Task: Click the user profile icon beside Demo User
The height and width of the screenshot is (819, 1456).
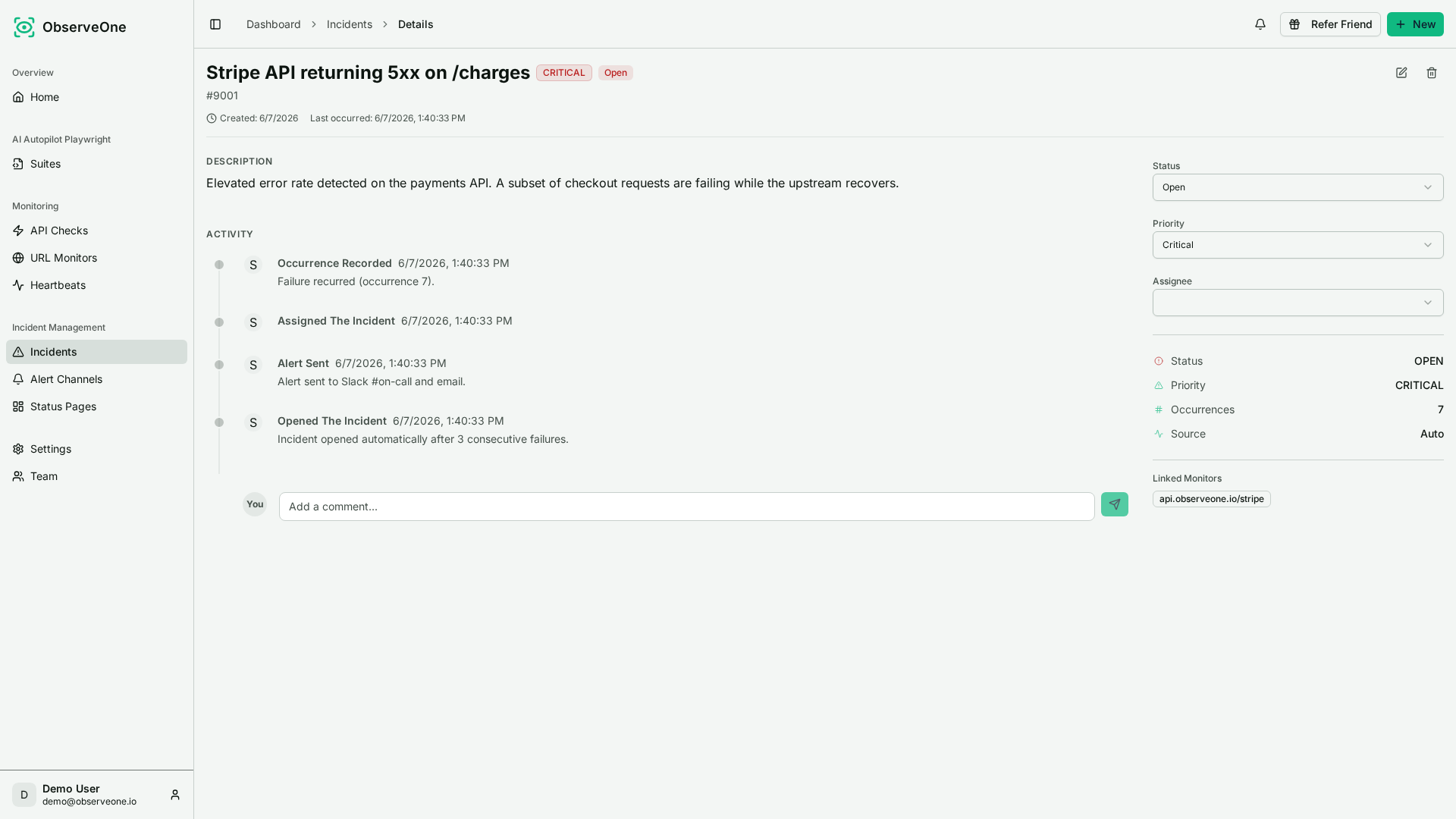Action: coord(175,795)
